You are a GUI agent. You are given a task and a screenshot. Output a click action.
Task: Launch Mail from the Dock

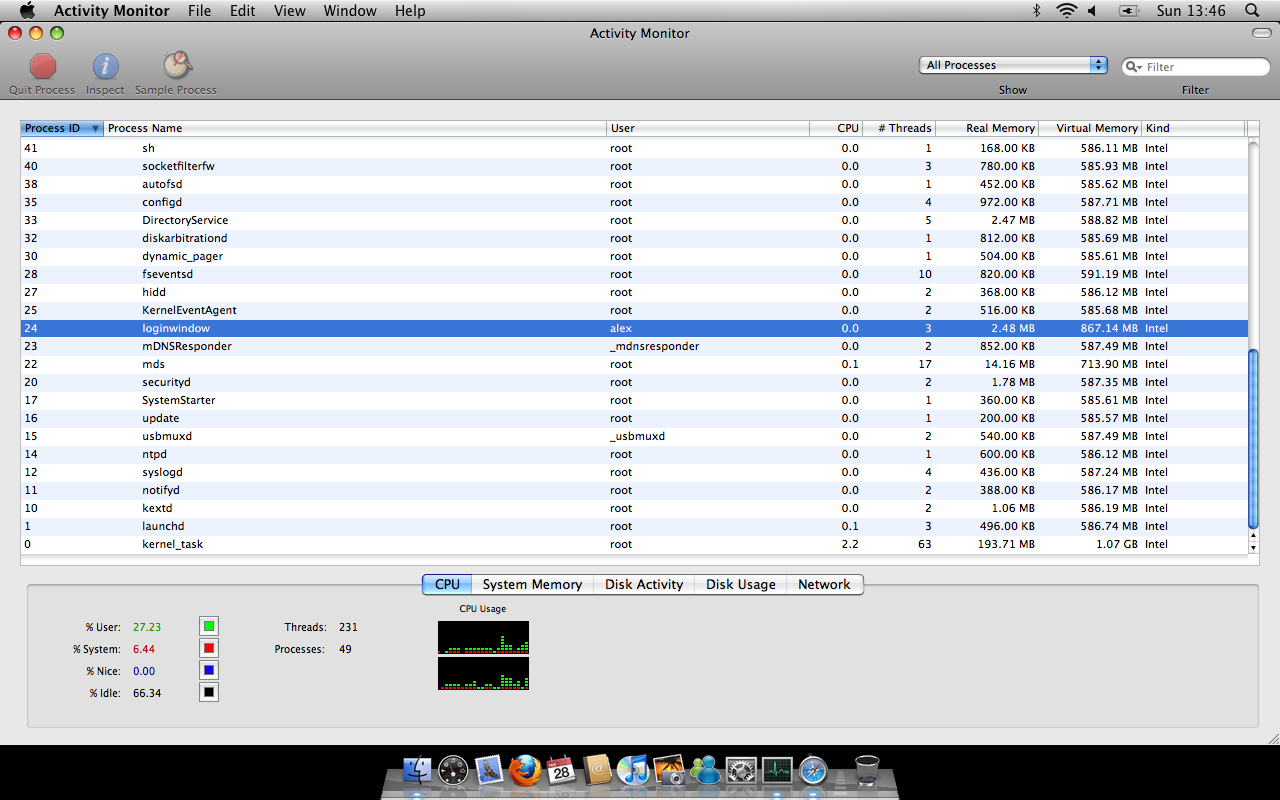pos(489,770)
